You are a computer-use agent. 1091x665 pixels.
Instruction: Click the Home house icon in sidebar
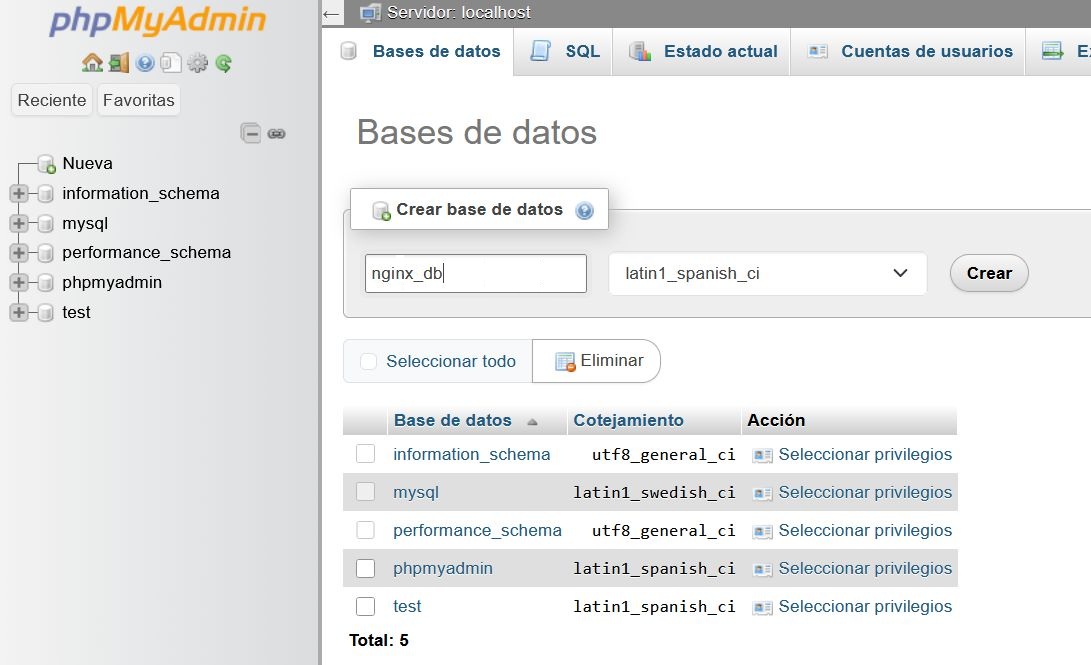click(92, 63)
